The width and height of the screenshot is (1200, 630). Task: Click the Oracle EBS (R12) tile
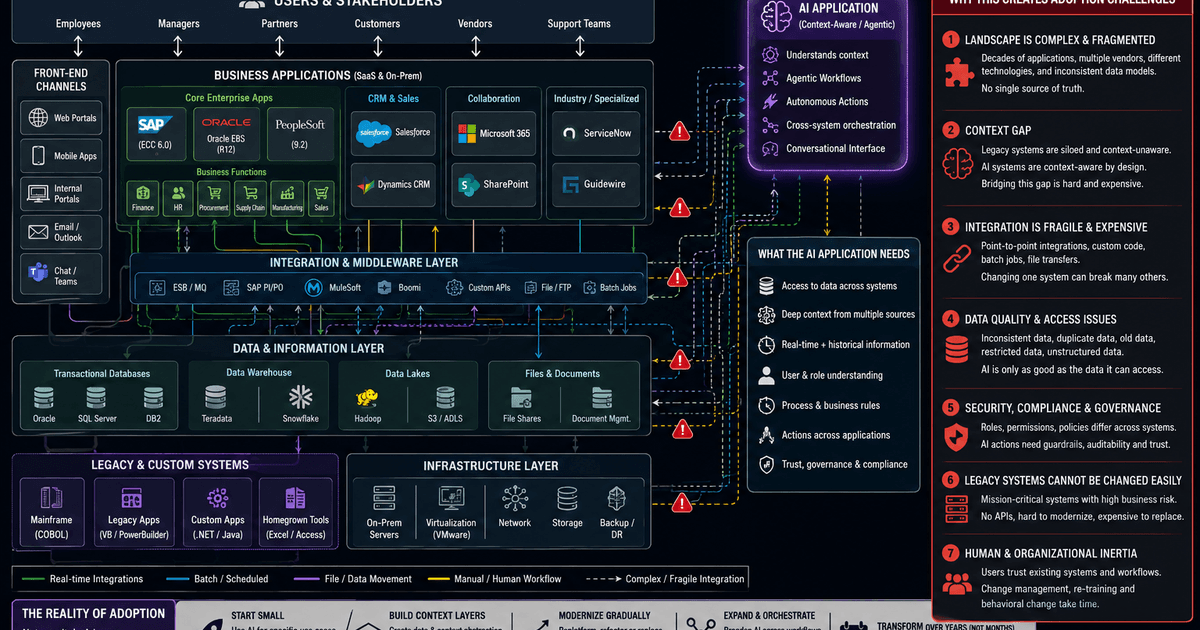click(x=226, y=134)
